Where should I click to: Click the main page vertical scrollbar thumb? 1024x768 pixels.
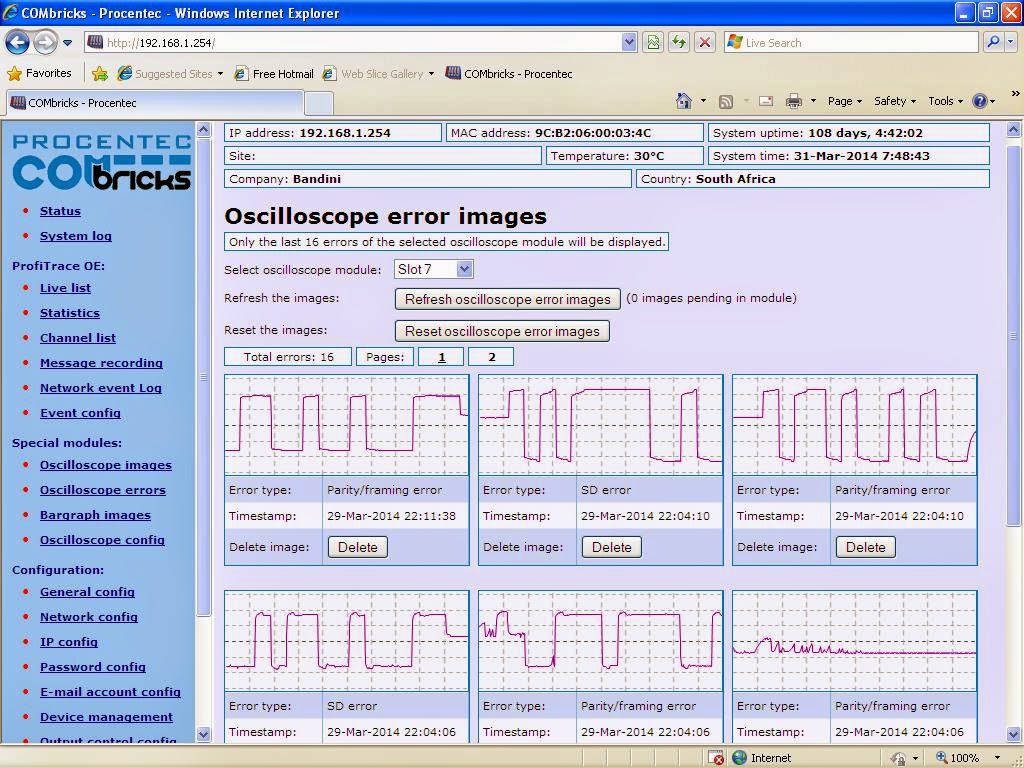1013,336
